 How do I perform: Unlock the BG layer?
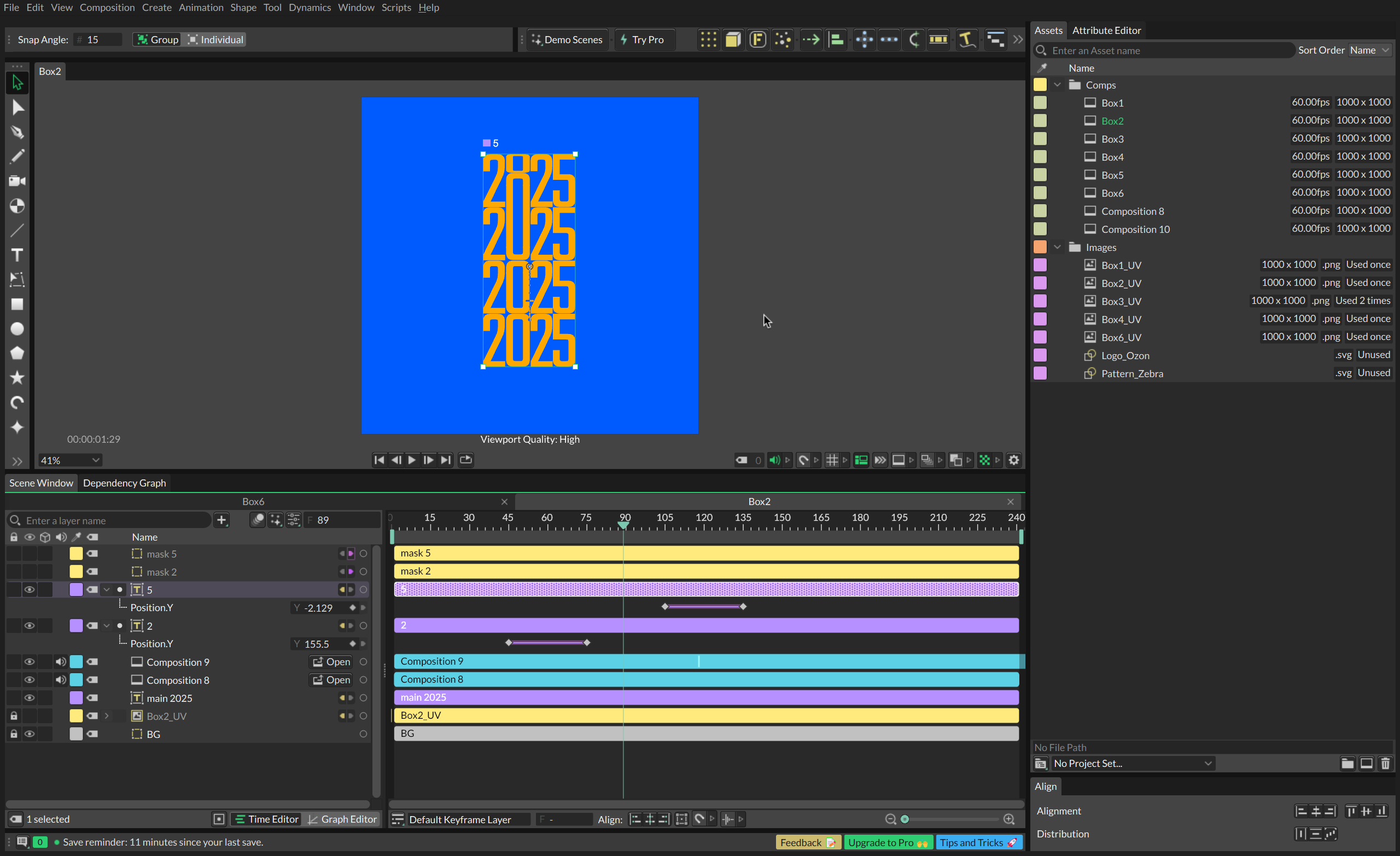14,734
